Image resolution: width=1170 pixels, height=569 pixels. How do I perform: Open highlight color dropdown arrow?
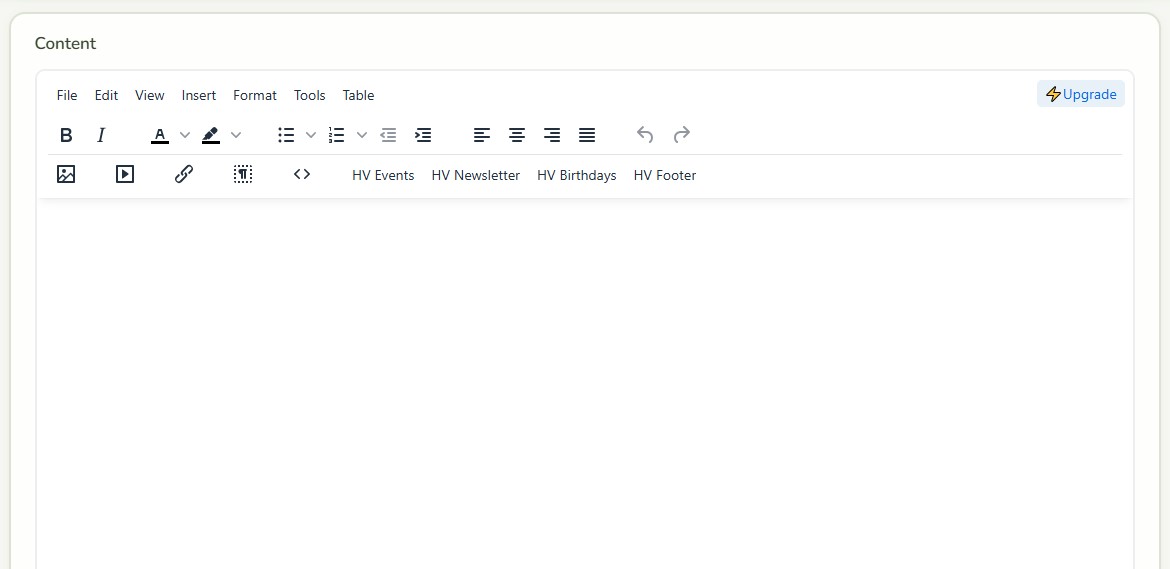click(x=236, y=135)
